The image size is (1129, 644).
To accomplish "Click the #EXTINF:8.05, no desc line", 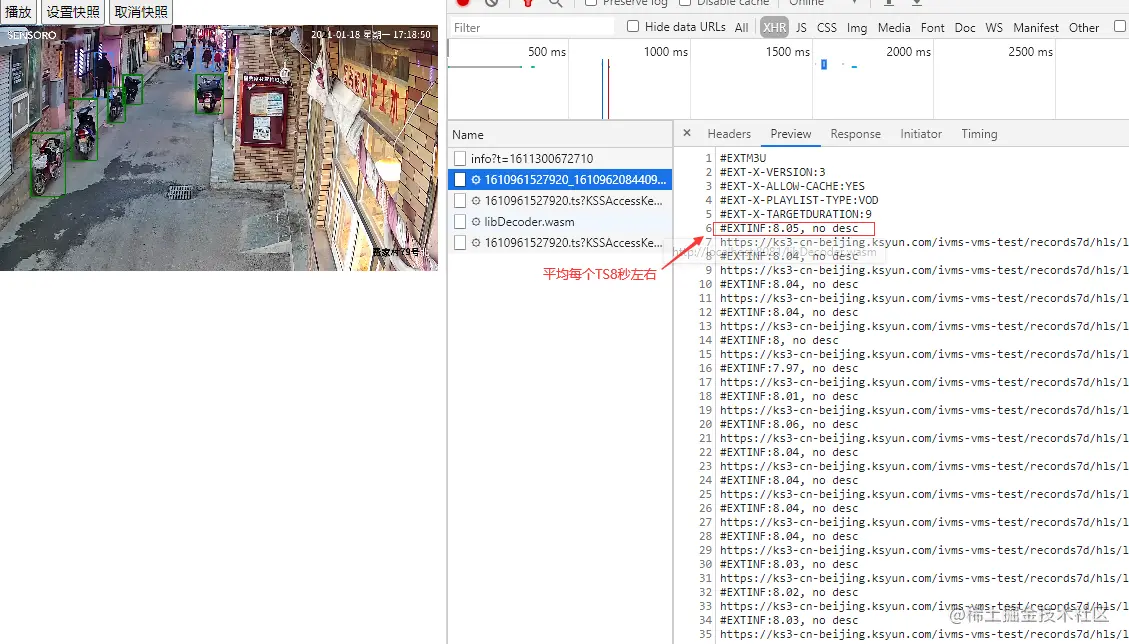I will (788, 228).
